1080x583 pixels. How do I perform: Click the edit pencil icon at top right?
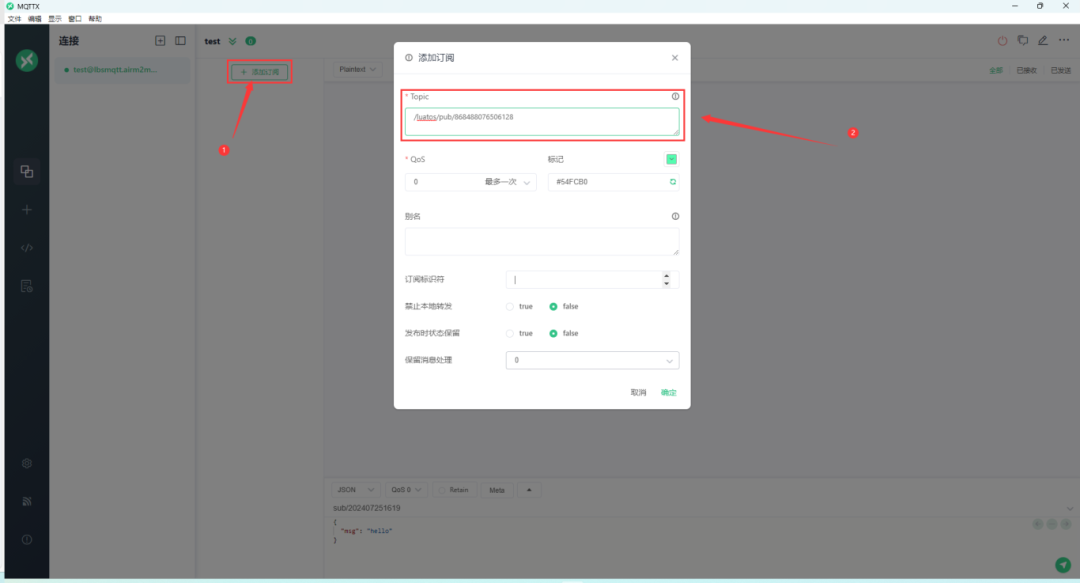coord(1043,41)
